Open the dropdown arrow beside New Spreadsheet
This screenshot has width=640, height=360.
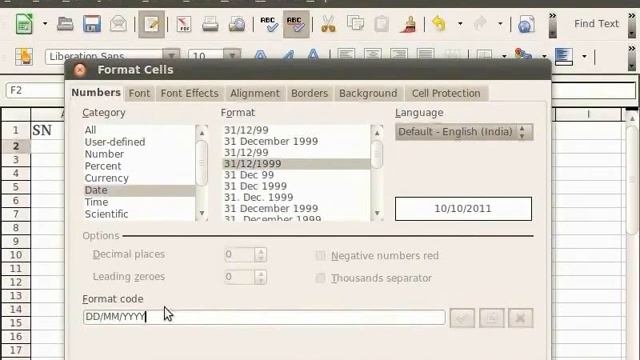[x=45, y=24]
